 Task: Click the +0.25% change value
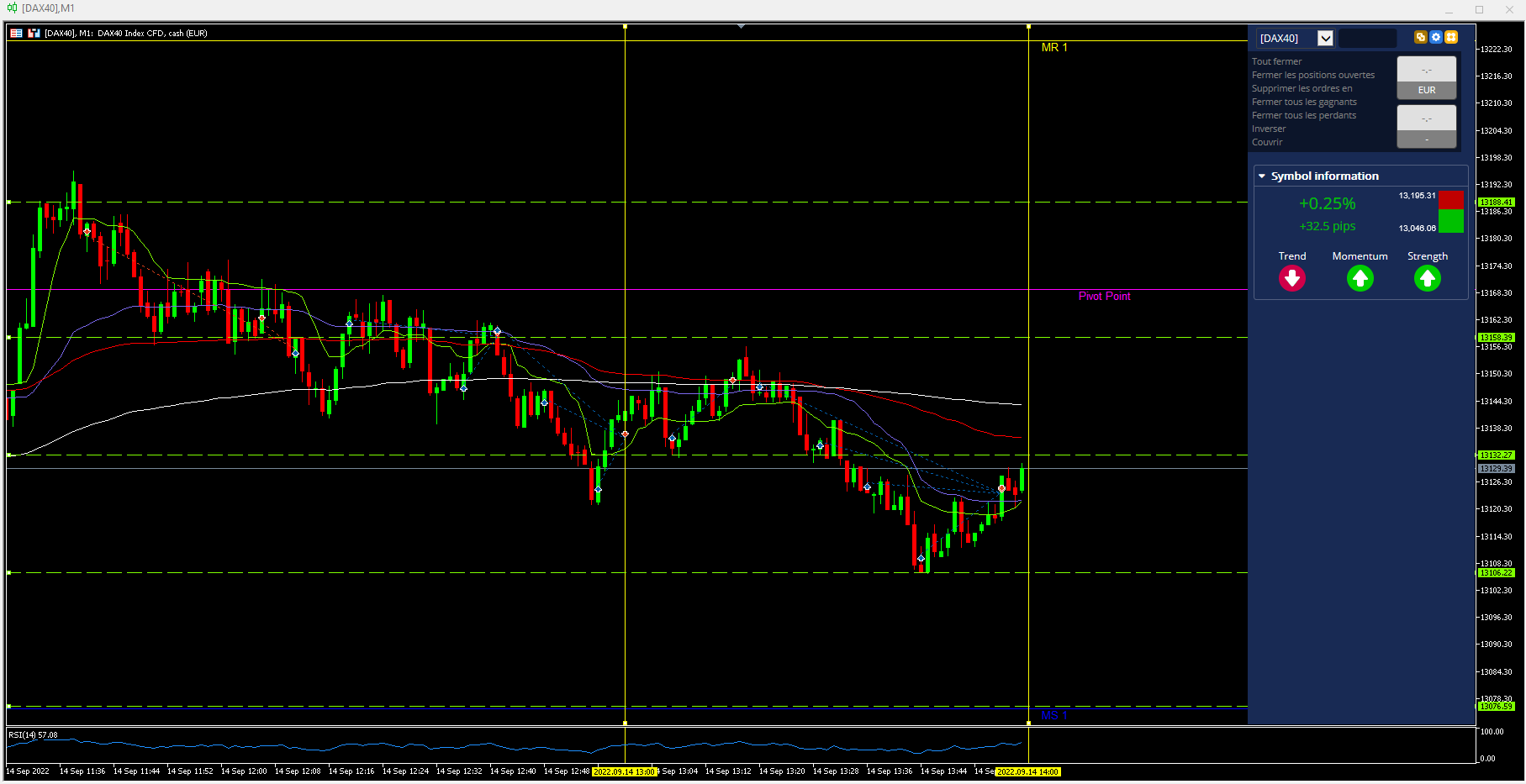(1327, 203)
